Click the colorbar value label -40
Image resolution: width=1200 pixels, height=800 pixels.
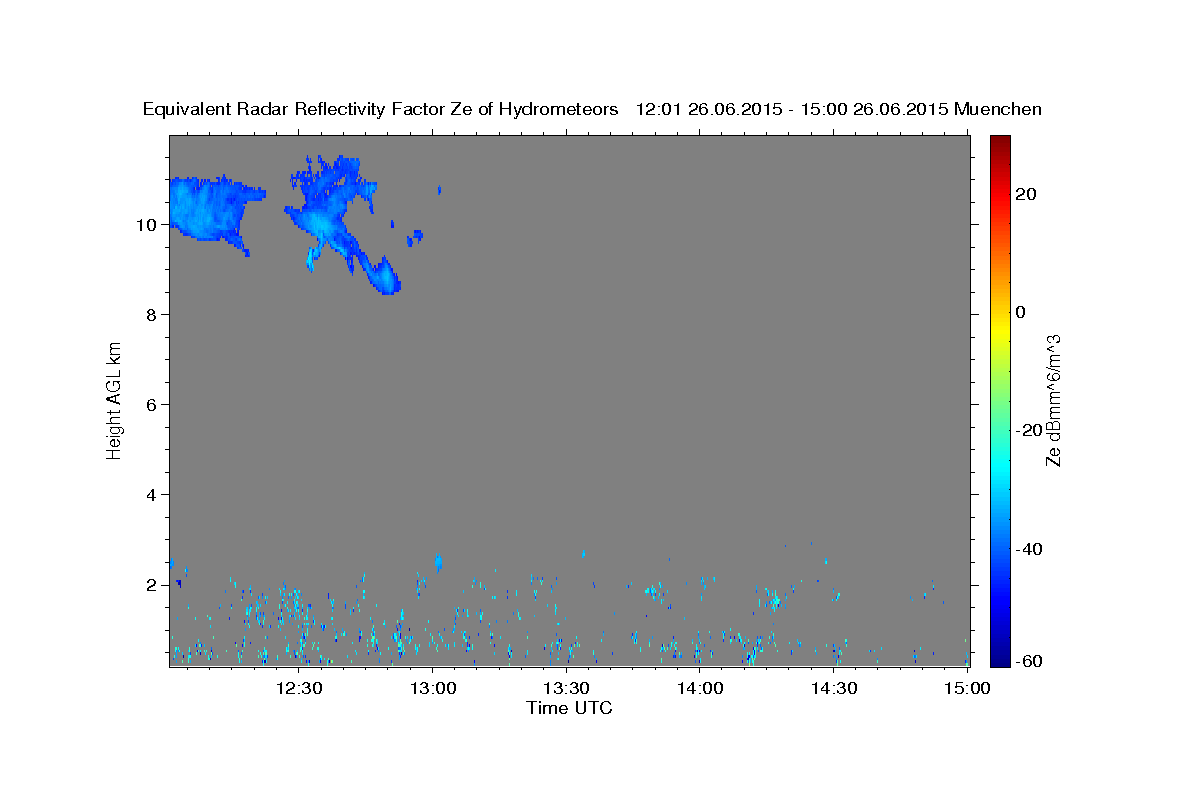(x=1028, y=549)
